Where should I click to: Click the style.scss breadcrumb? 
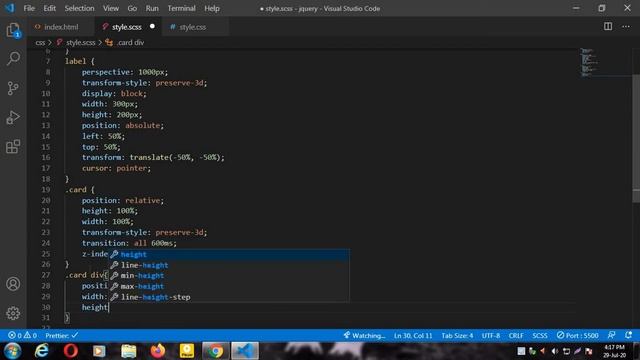click(80, 42)
